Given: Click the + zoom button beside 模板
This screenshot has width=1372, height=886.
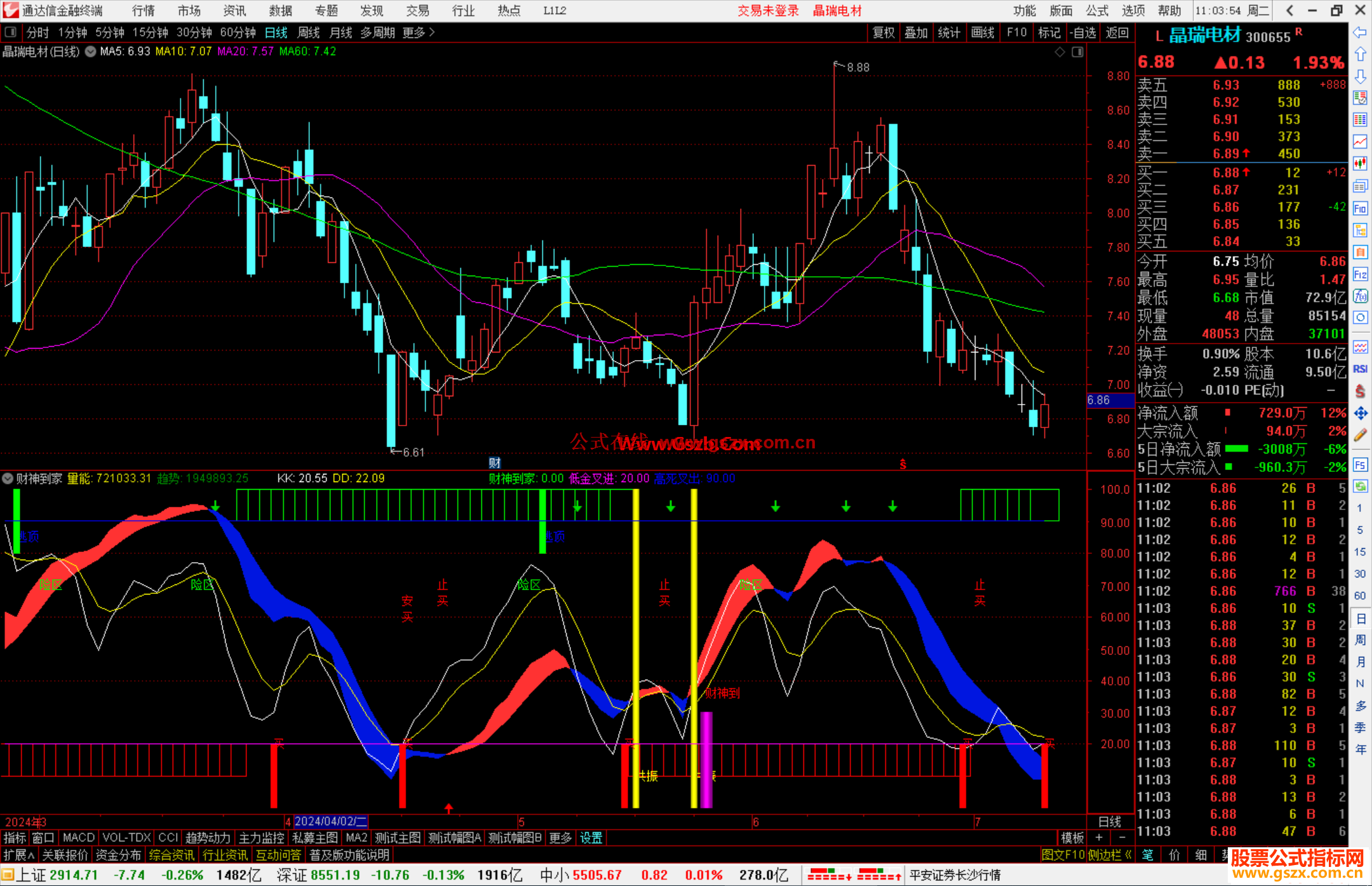Looking at the screenshot, I should (x=1099, y=838).
